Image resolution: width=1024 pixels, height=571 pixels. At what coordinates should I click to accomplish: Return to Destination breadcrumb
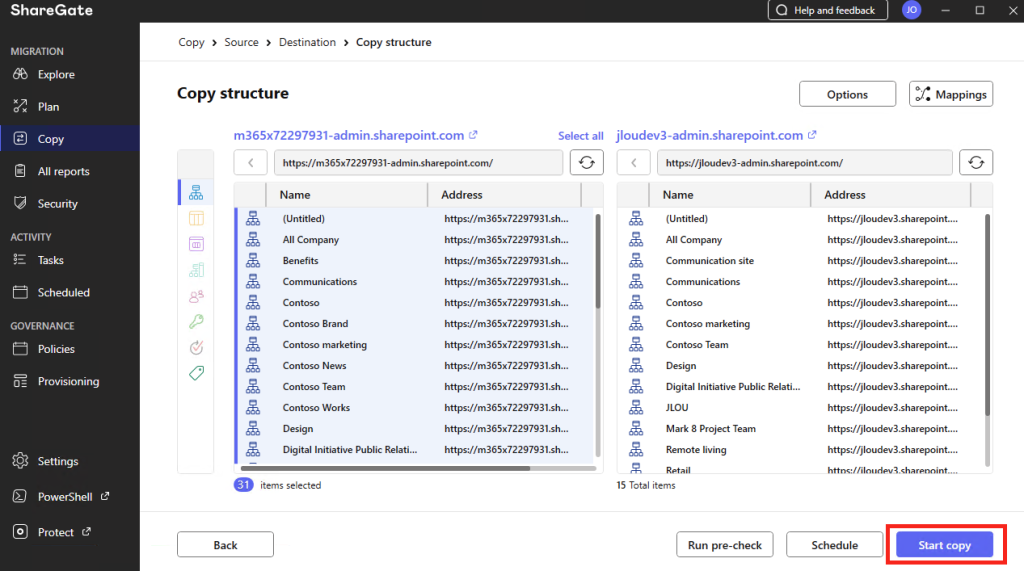click(x=307, y=42)
